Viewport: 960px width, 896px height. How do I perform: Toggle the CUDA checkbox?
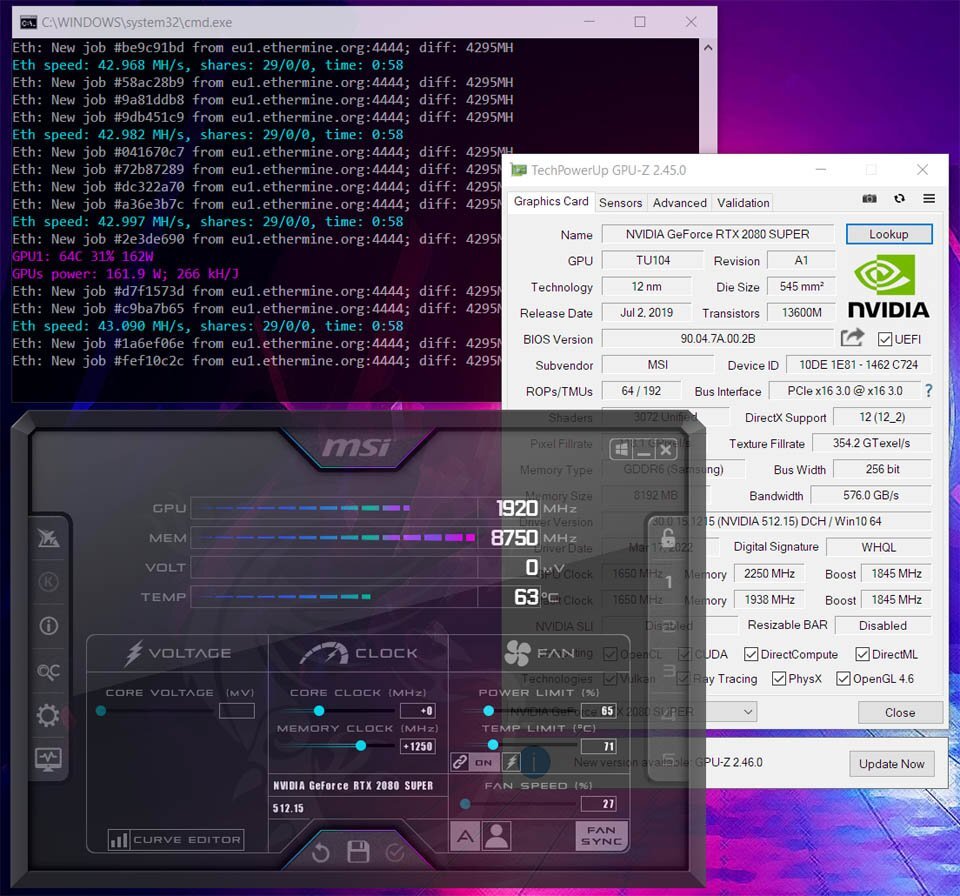tap(684, 654)
